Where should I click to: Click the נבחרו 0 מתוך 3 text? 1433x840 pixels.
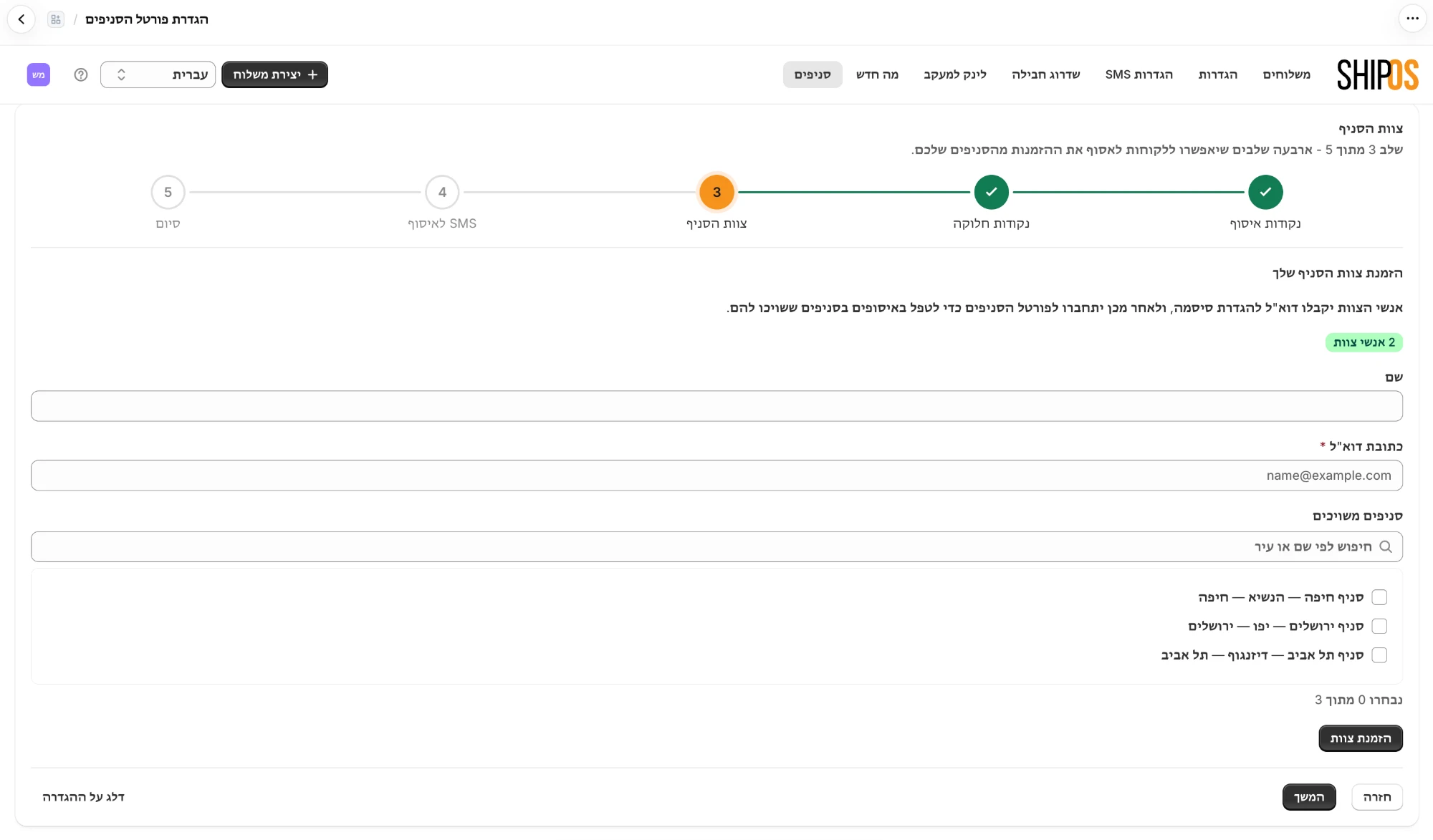[1358, 700]
